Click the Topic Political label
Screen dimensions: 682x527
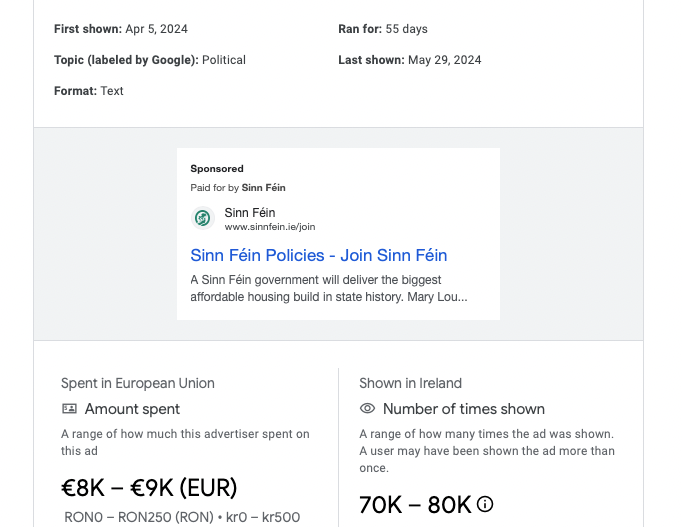coord(150,60)
